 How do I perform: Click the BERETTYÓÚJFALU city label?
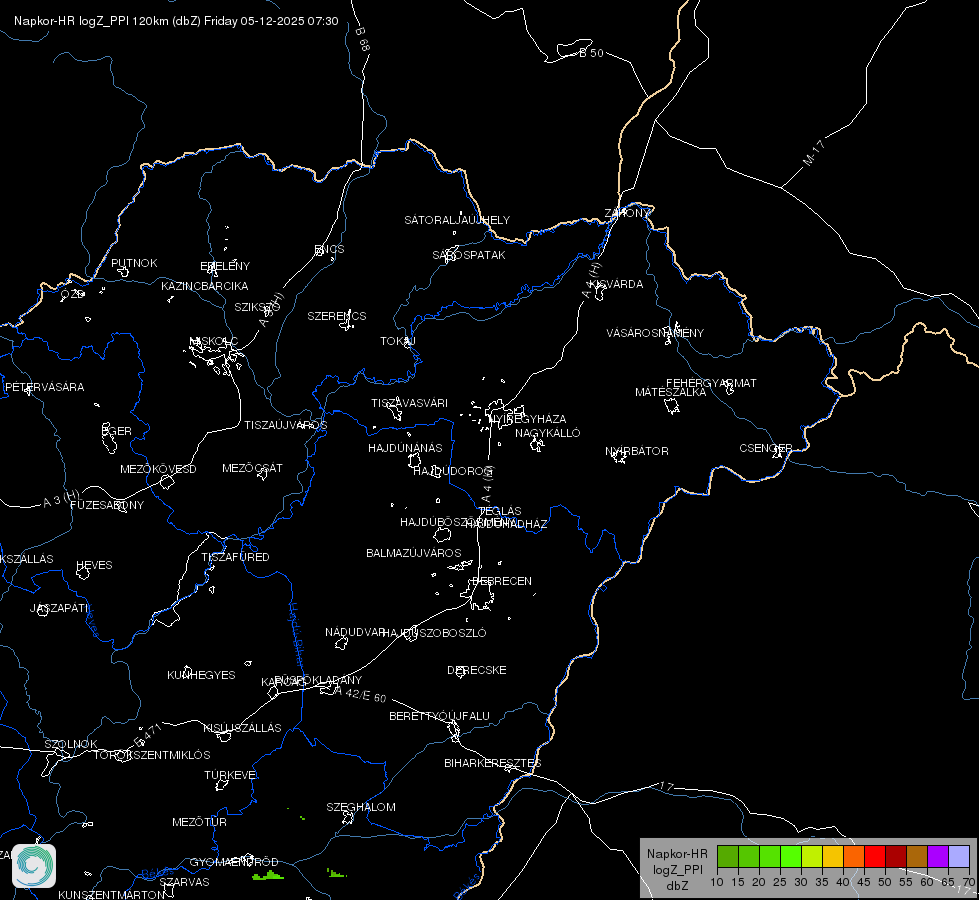(440, 716)
